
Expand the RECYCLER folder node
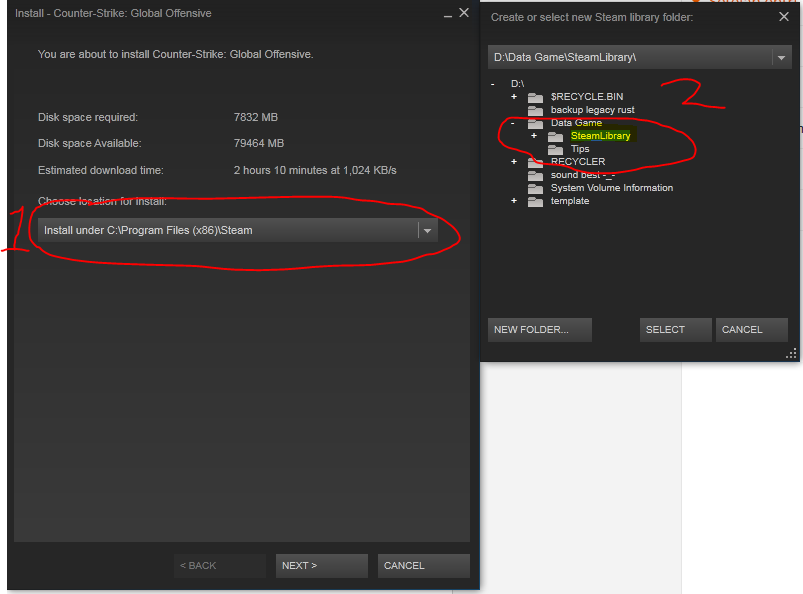click(x=514, y=162)
